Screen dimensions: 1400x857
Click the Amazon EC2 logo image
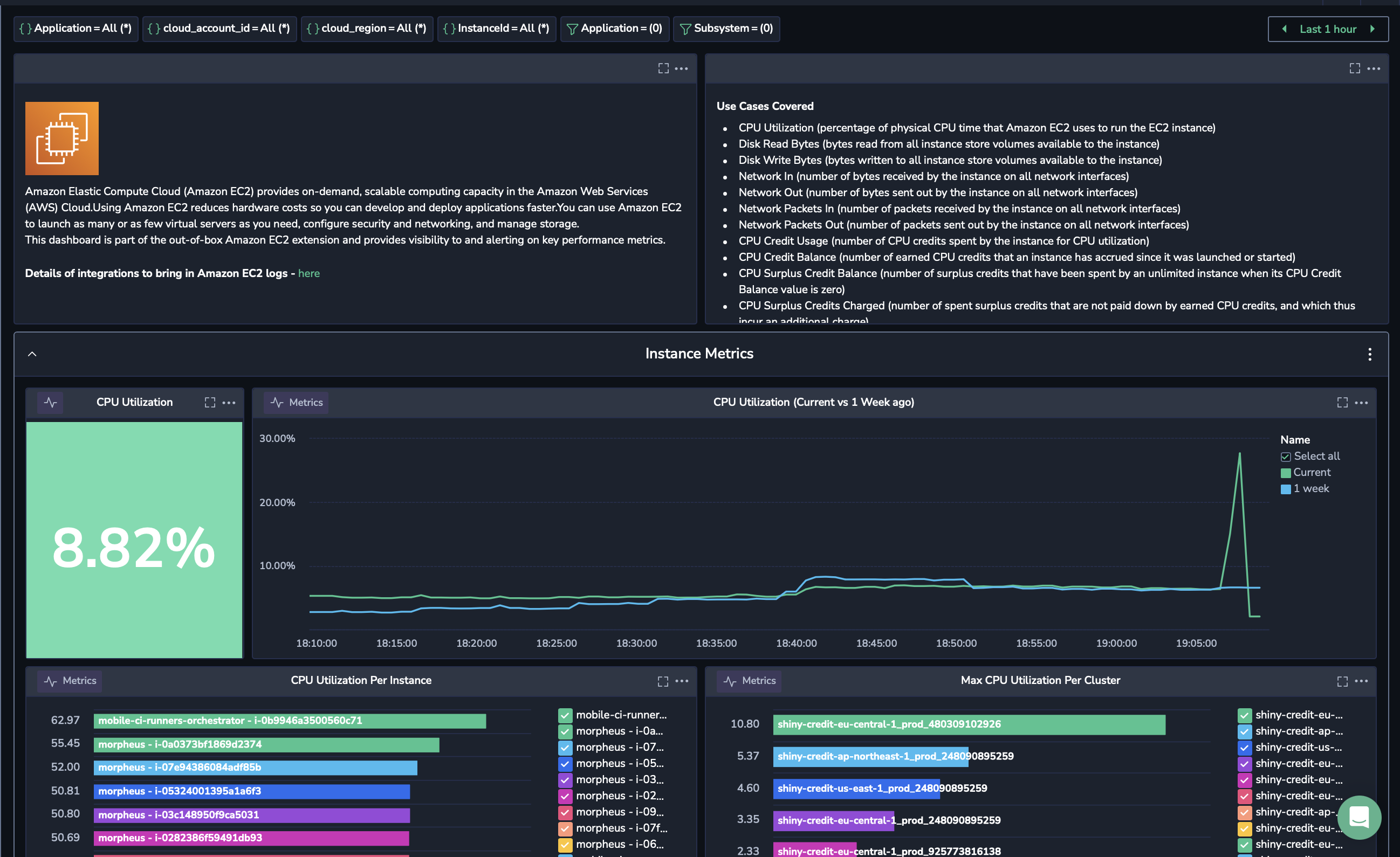(62, 138)
